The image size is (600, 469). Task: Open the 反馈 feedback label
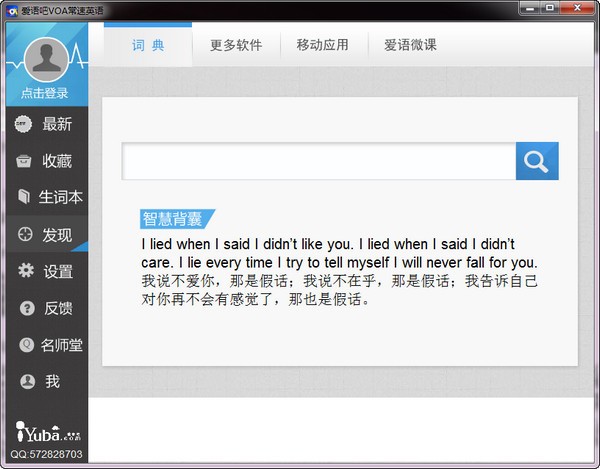pos(58,308)
